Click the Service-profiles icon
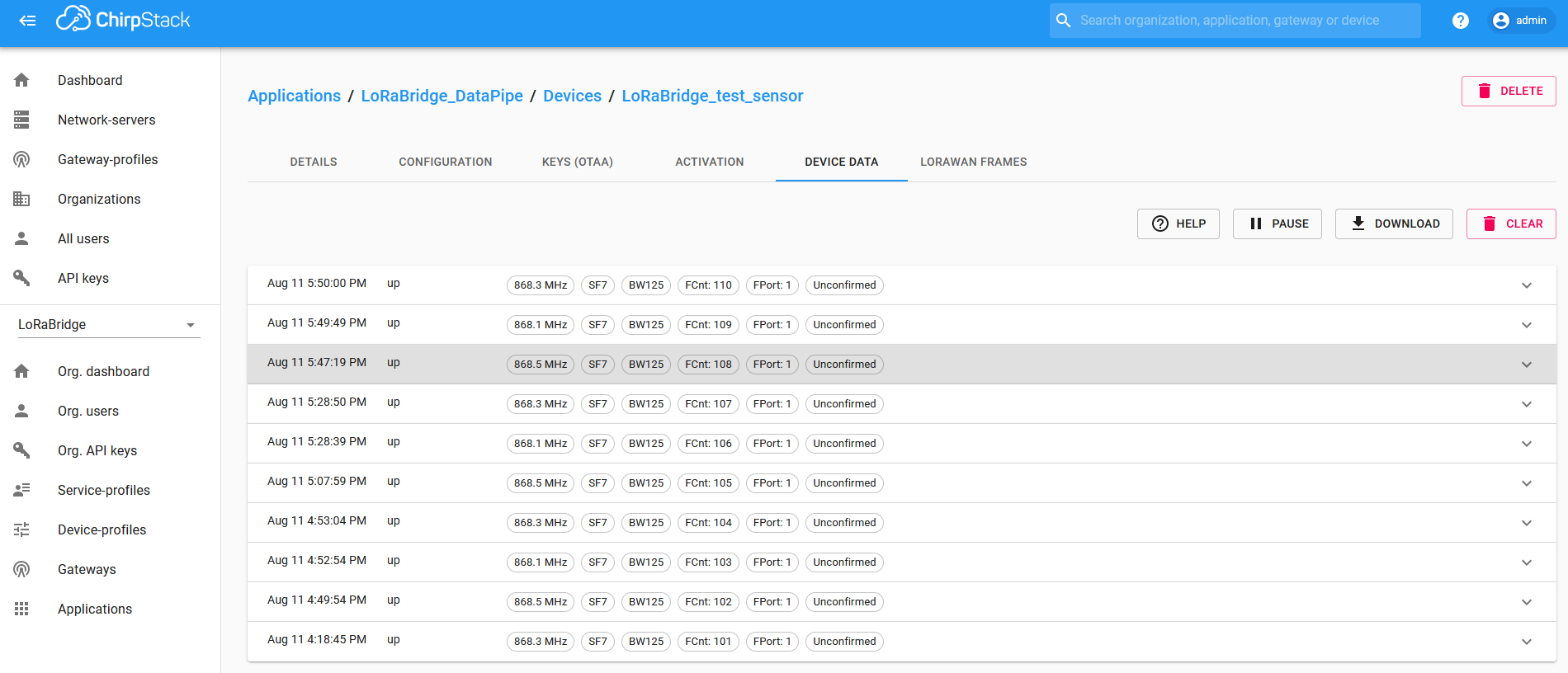The height and width of the screenshot is (673, 1568). point(21,490)
